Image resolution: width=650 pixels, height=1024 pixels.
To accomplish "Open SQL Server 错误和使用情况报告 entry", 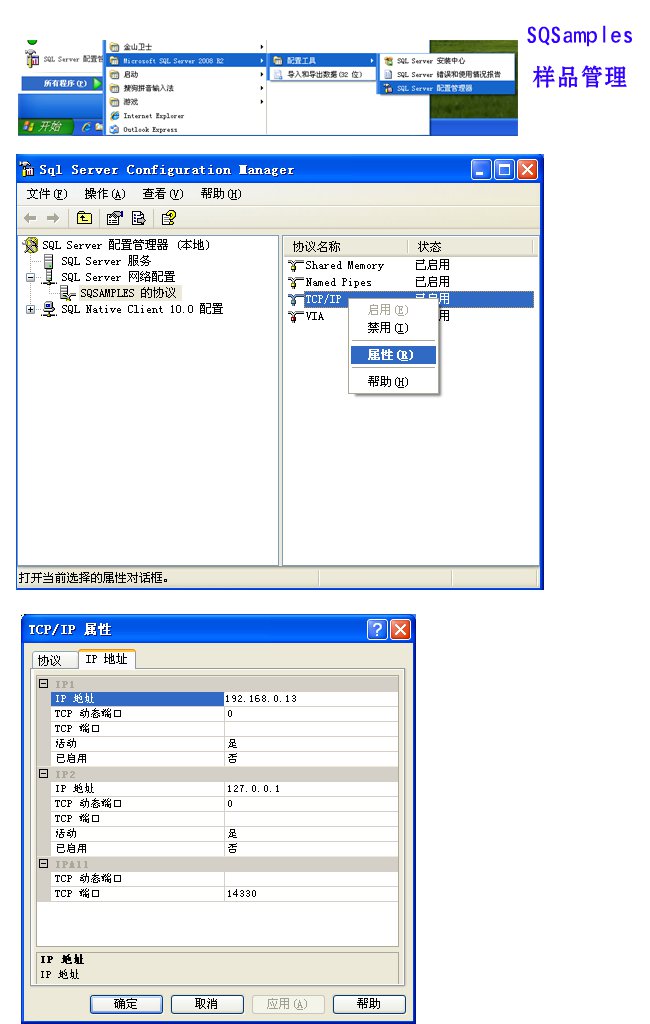I will 447,74.
